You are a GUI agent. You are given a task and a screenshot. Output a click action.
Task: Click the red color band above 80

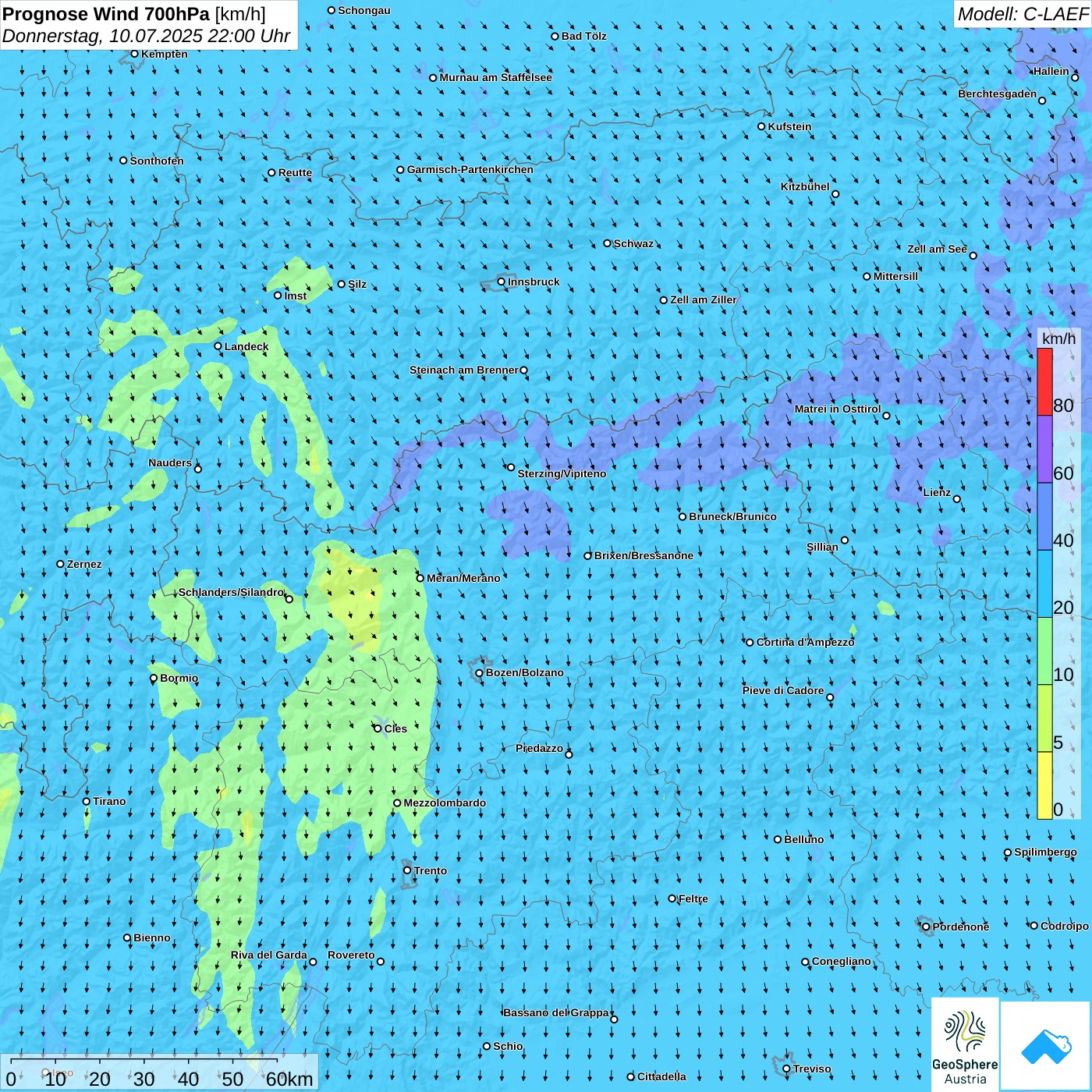tap(1044, 381)
